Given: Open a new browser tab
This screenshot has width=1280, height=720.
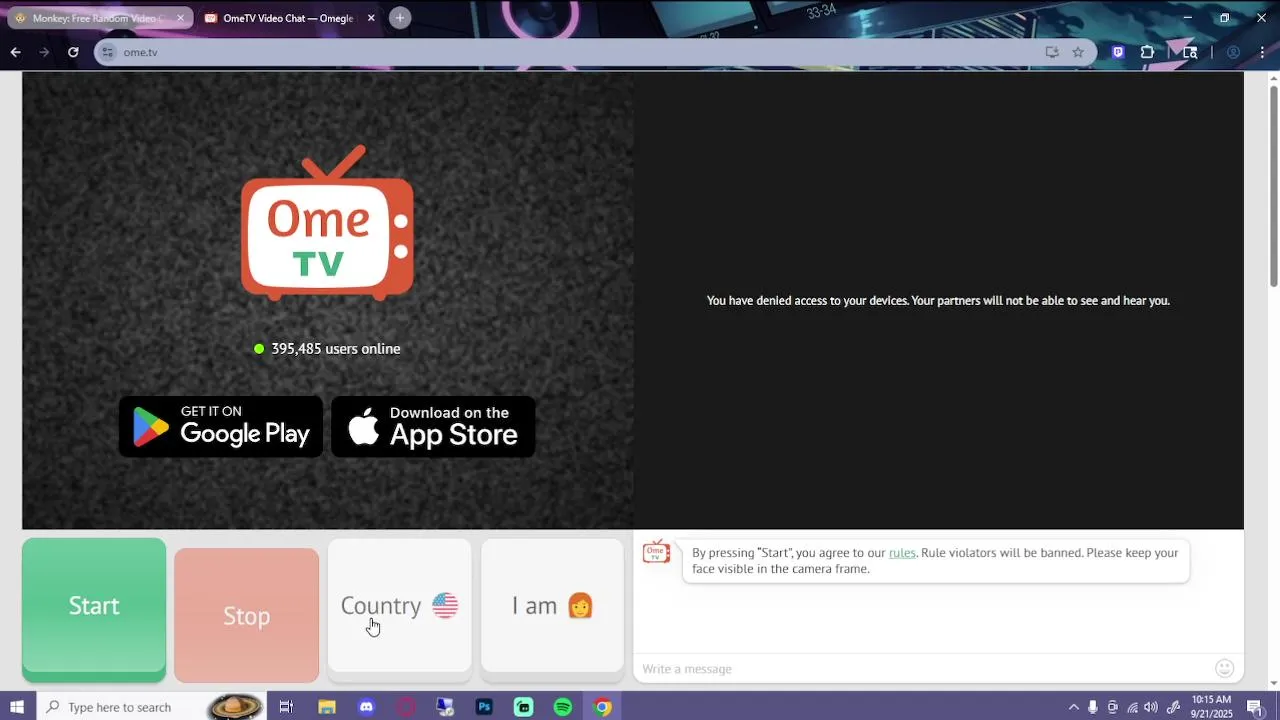Looking at the screenshot, I should (x=400, y=18).
